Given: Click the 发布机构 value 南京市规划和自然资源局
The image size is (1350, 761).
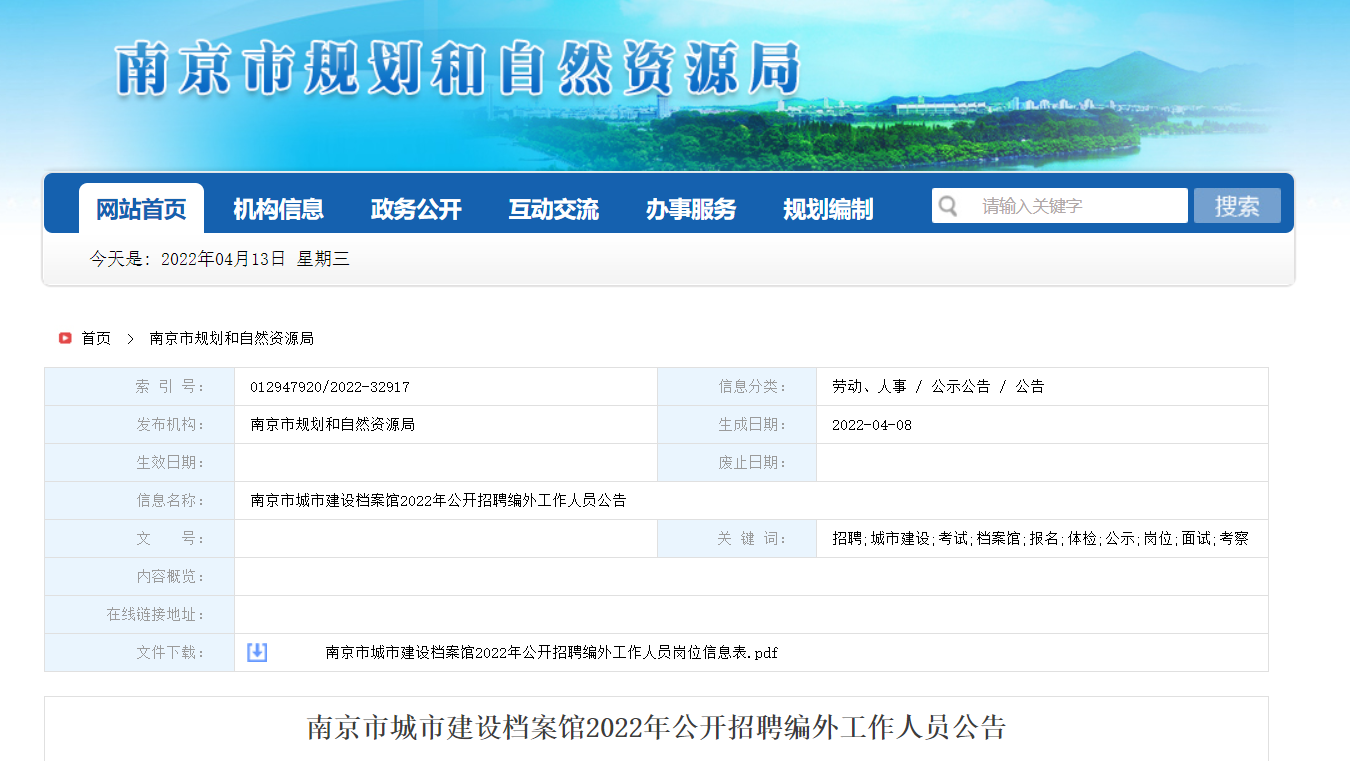Looking at the screenshot, I should pos(332,425).
